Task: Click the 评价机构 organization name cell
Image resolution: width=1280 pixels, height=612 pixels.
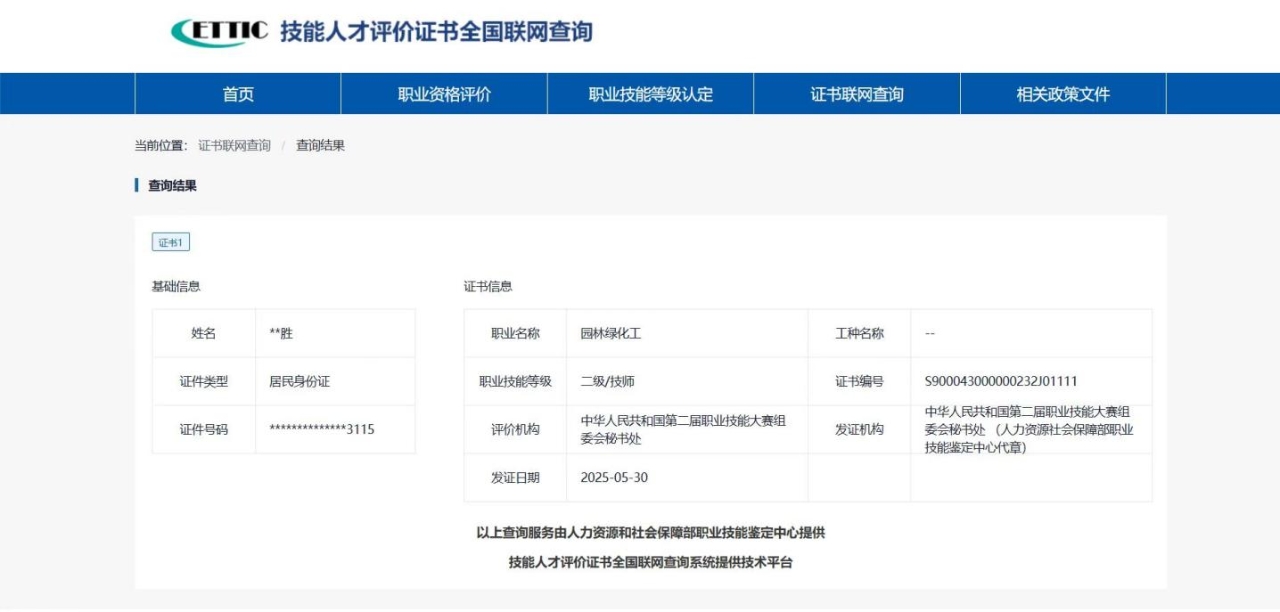Action: 683,429
